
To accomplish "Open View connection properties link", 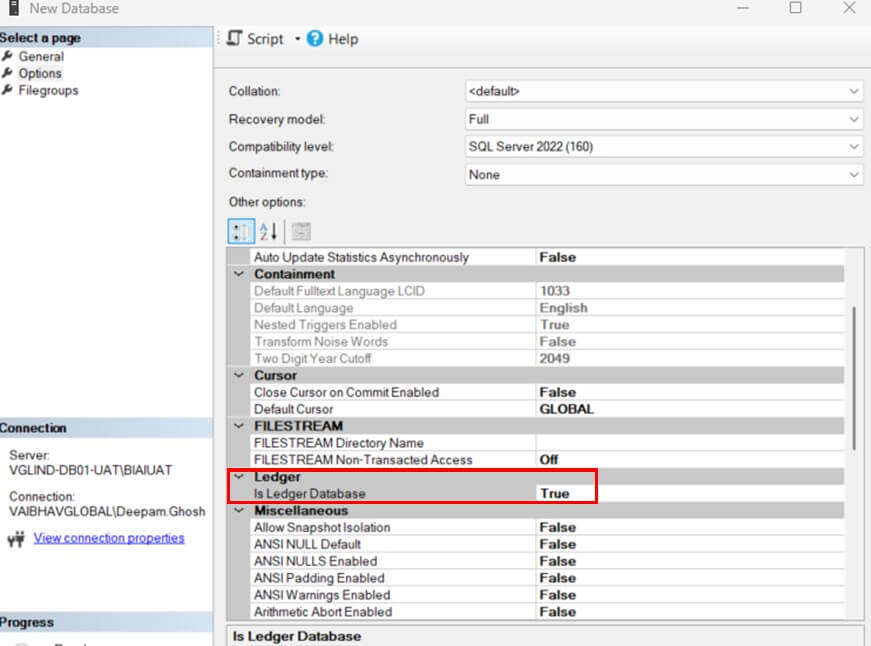I will click(109, 538).
